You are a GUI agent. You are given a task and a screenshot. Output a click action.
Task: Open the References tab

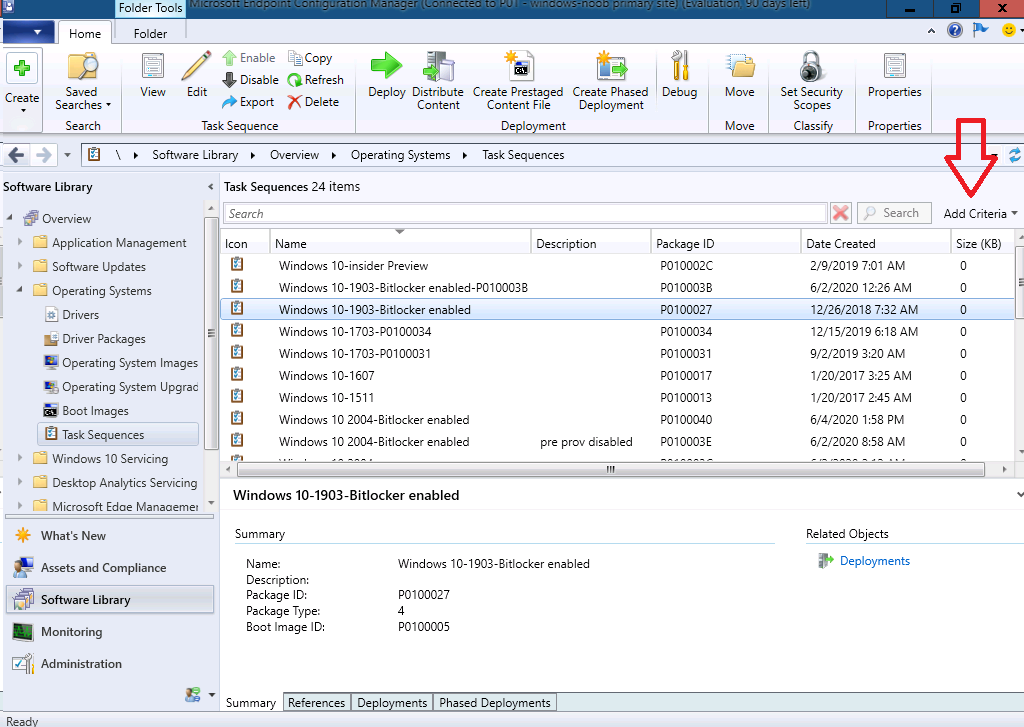click(x=317, y=703)
